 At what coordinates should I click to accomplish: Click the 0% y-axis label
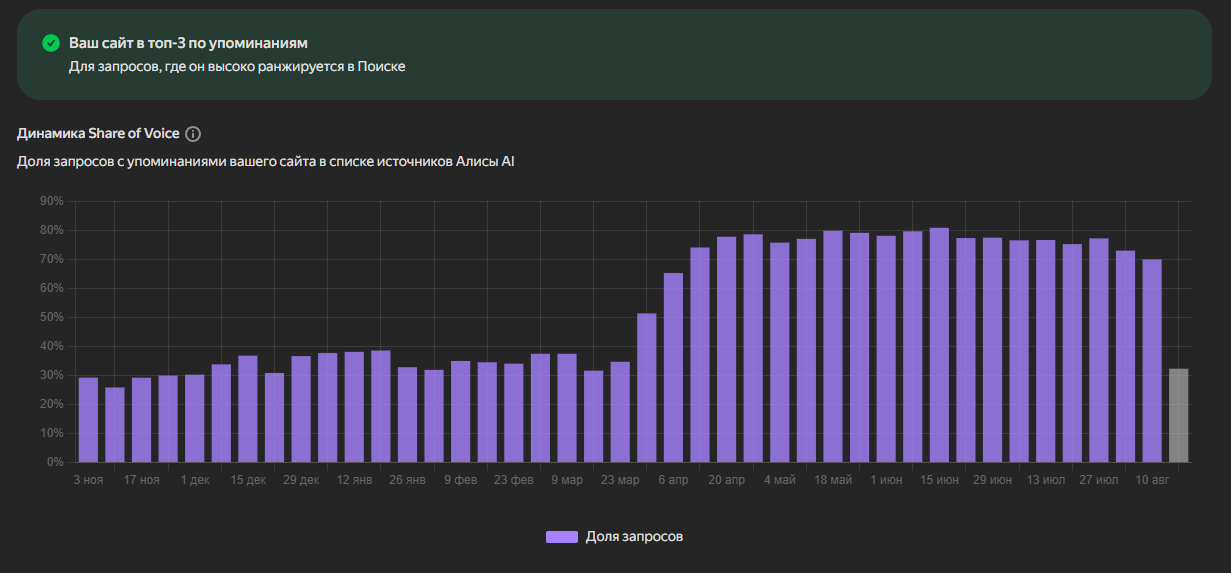tap(54, 462)
